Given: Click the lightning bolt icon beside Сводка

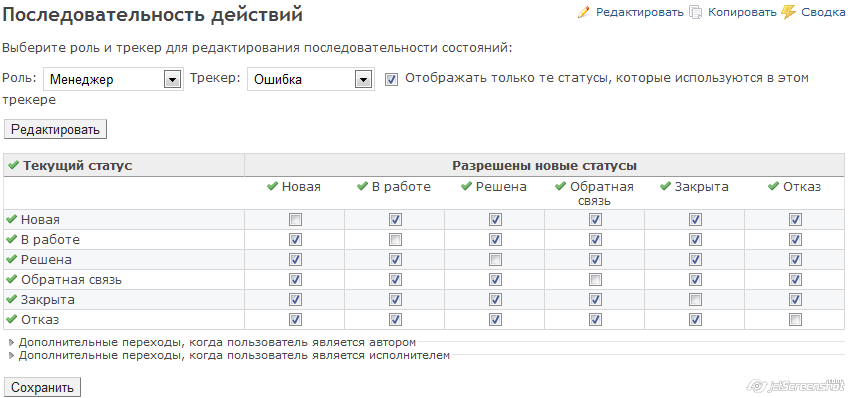Looking at the screenshot, I should coord(789,12).
